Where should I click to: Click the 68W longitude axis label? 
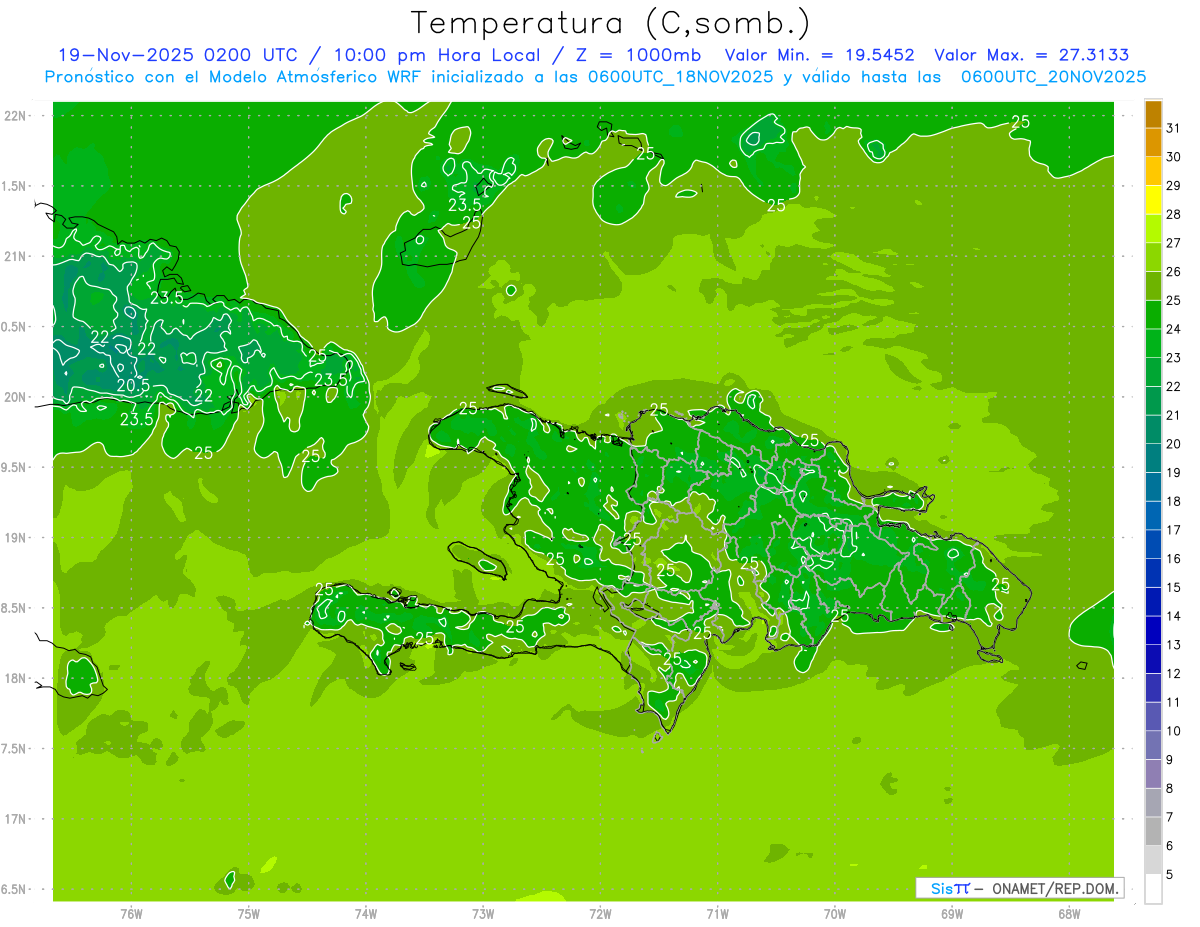point(1069,913)
